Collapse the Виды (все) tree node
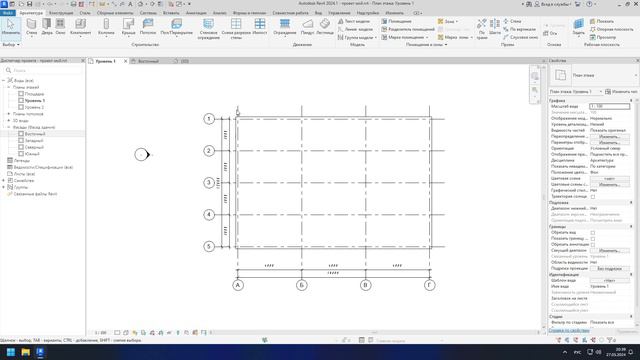The height and width of the screenshot is (360, 640). (x=4, y=80)
